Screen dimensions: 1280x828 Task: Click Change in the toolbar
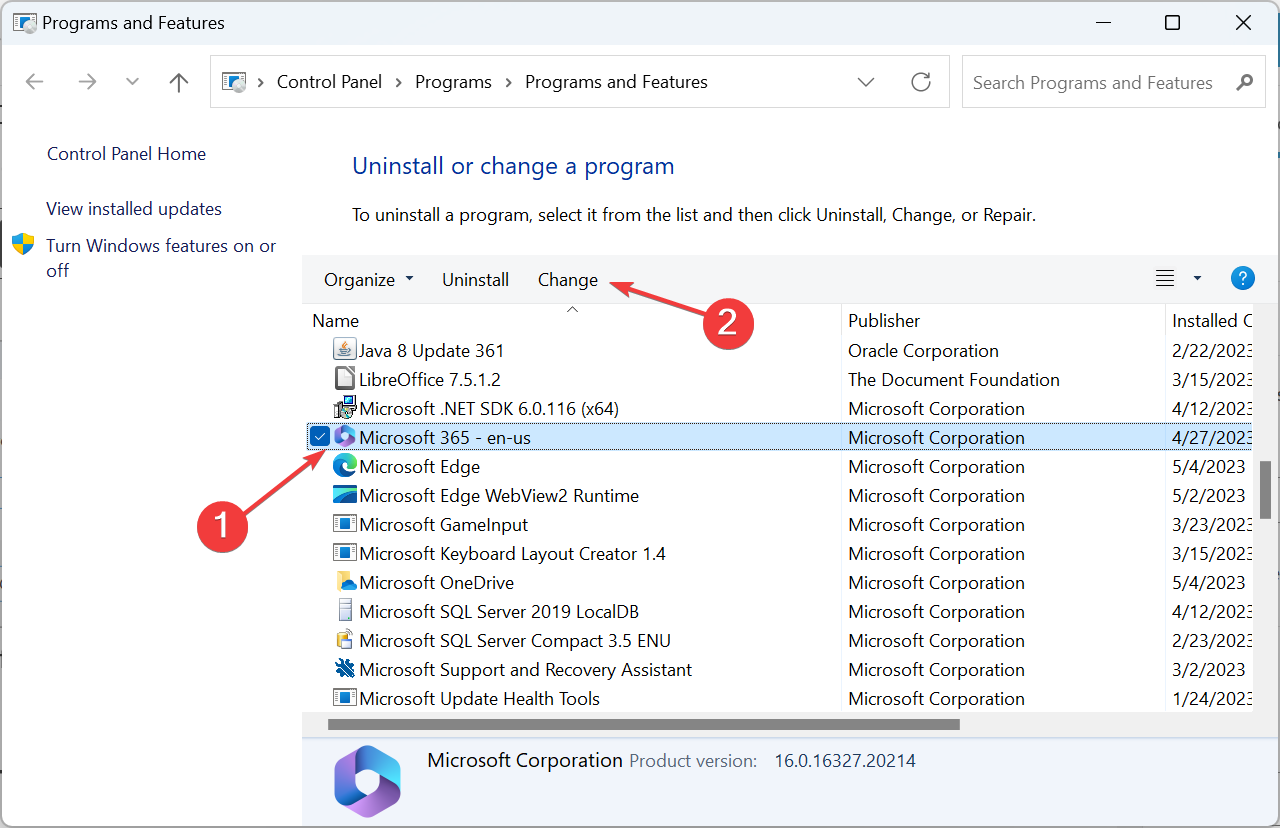(568, 280)
